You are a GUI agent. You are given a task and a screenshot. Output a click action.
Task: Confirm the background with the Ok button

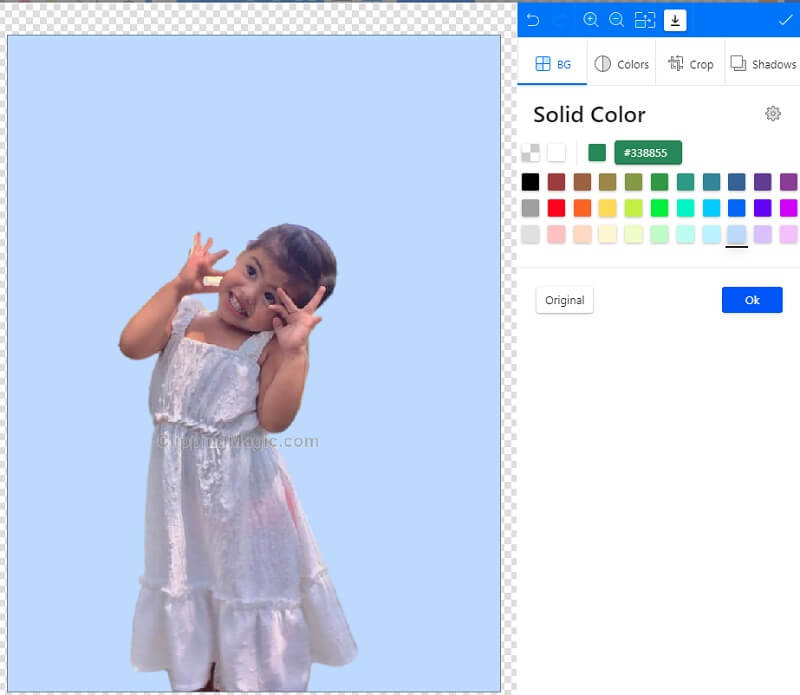751,299
